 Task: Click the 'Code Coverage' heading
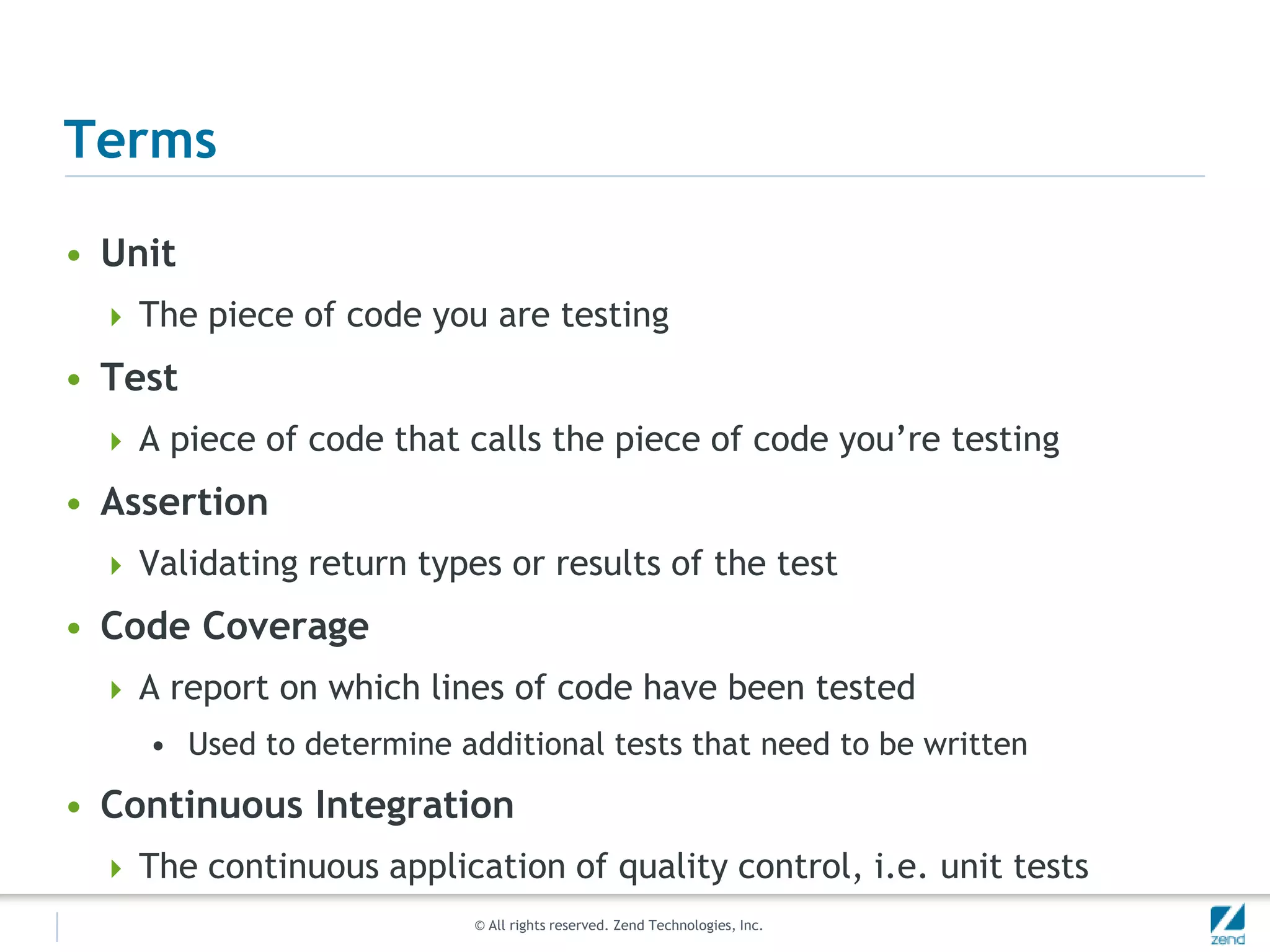(235, 627)
